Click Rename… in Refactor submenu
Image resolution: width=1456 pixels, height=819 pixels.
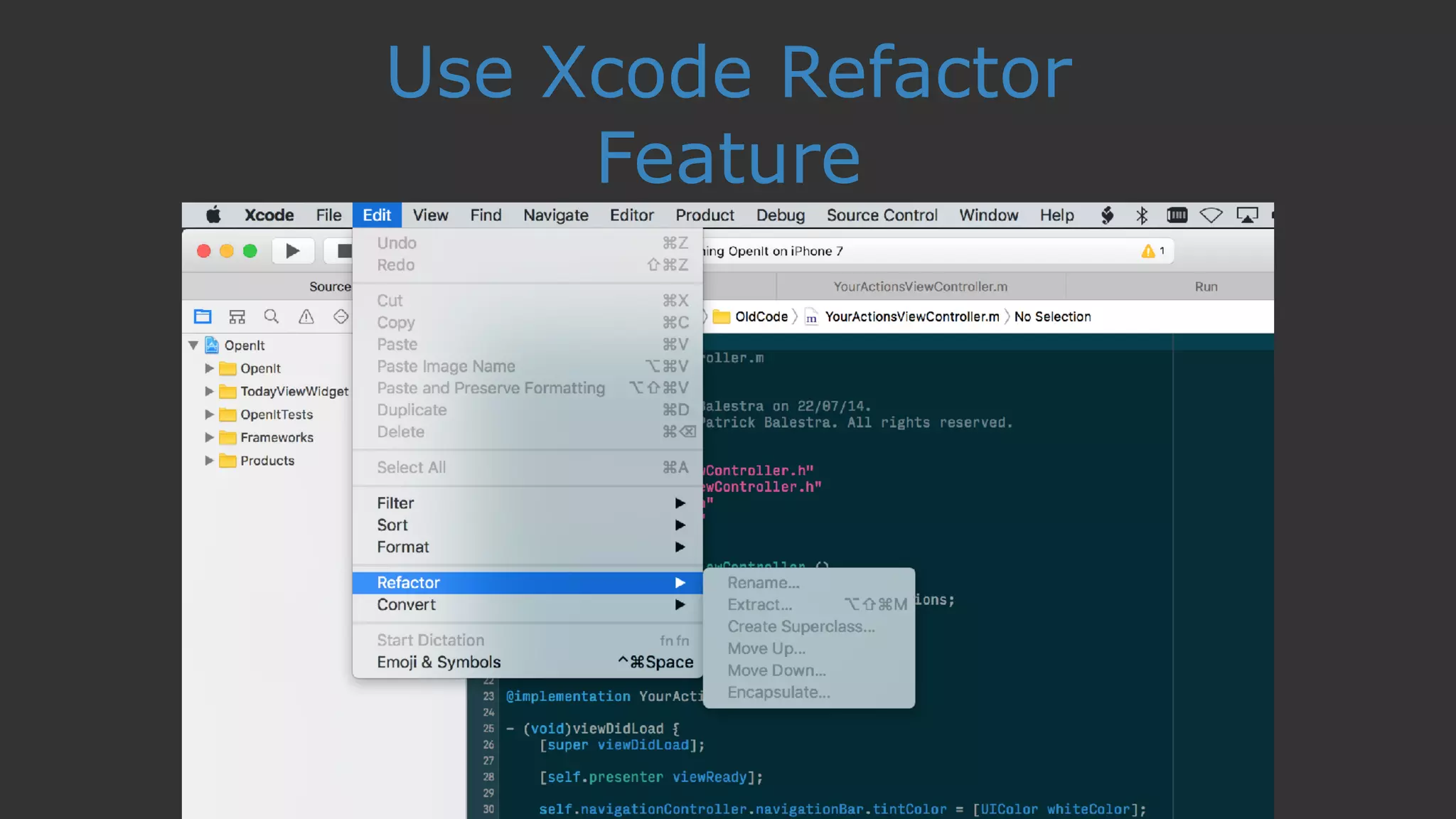click(x=809, y=583)
